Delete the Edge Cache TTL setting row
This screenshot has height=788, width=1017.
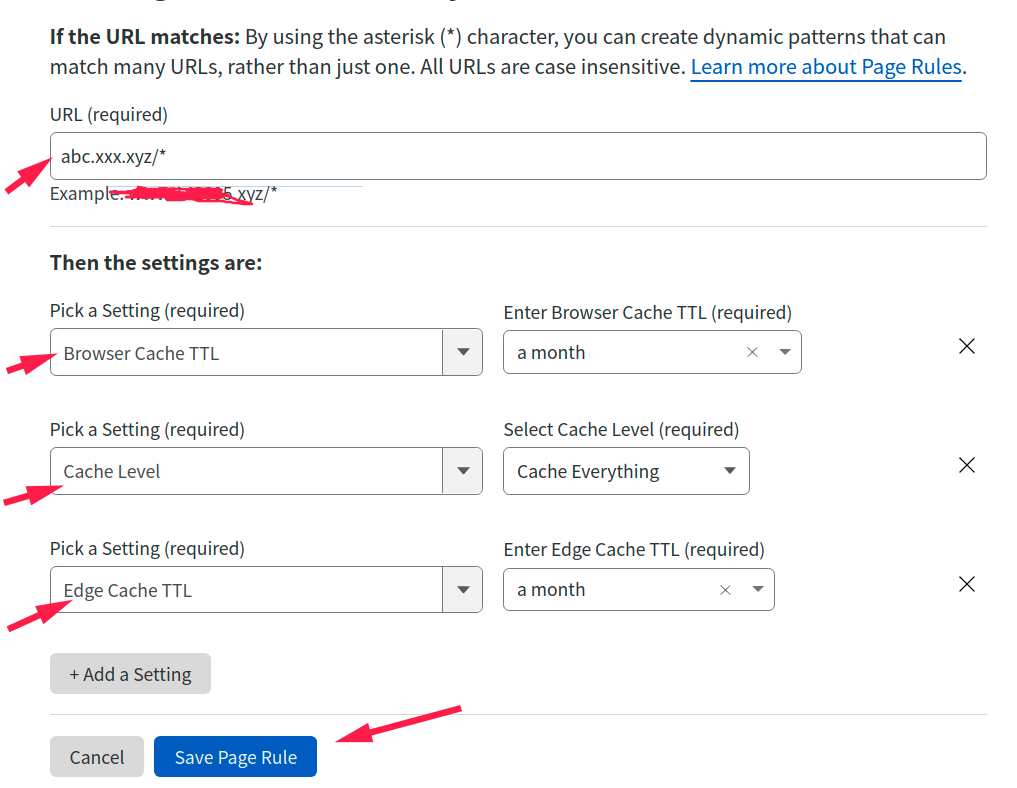(967, 585)
